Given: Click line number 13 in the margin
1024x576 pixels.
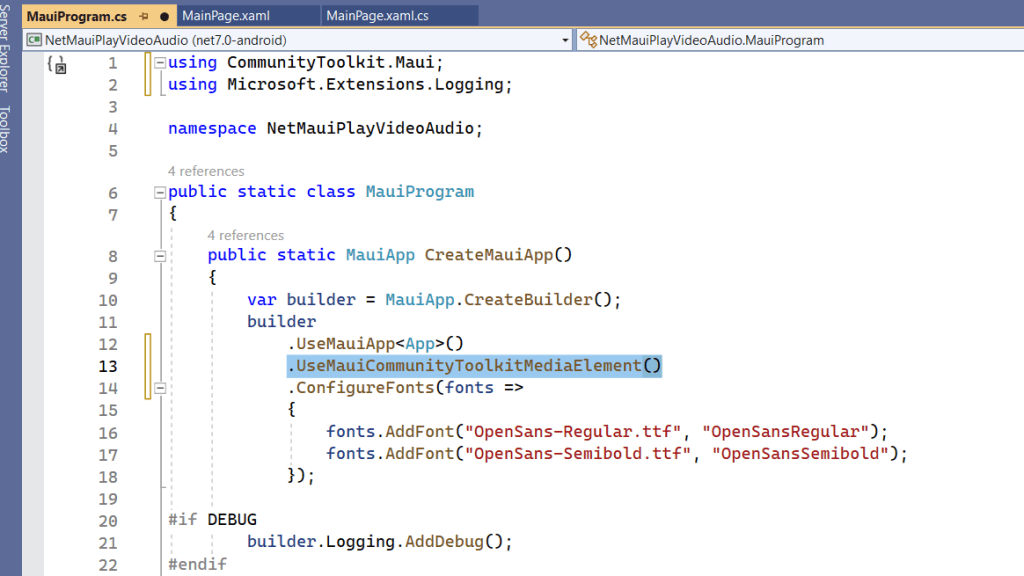Looking at the screenshot, I should 108,367.
